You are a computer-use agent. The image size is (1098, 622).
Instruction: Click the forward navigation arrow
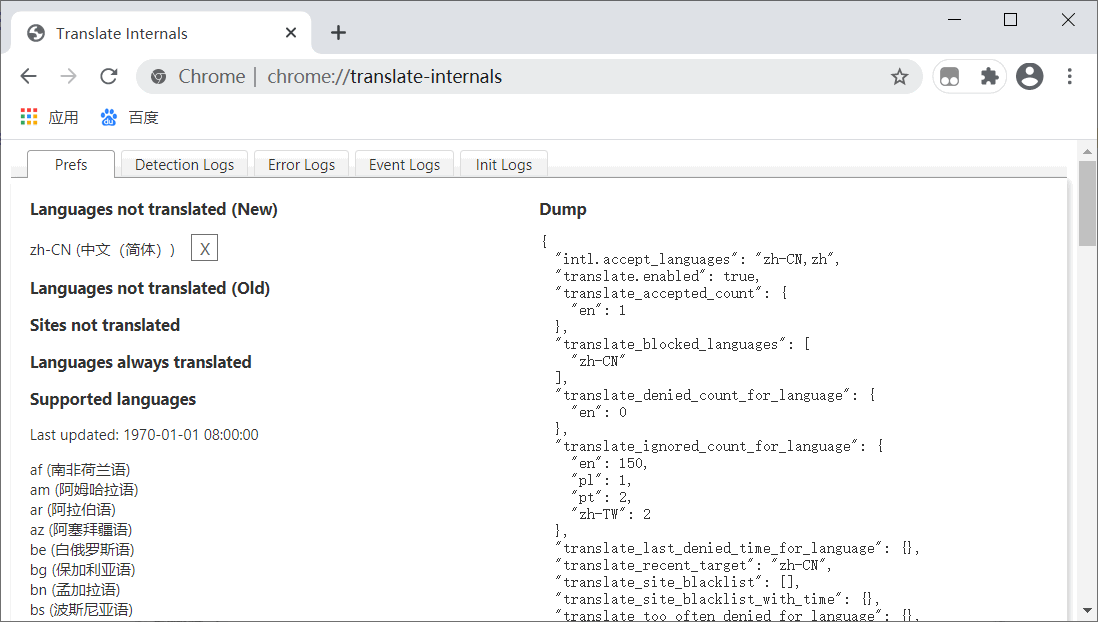[x=67, y=76]
